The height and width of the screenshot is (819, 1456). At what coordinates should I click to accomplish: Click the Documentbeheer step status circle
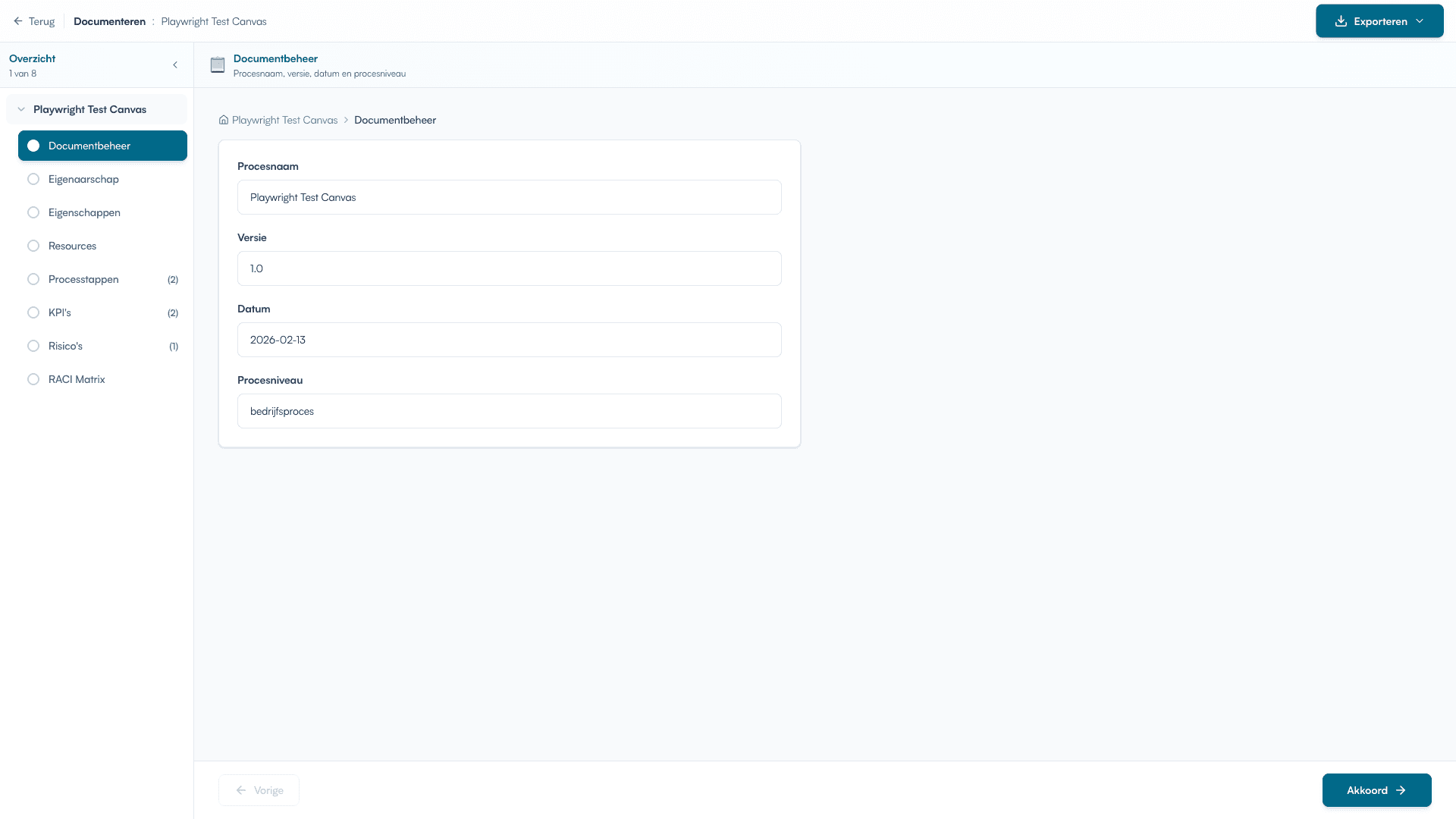coord(33,145)
